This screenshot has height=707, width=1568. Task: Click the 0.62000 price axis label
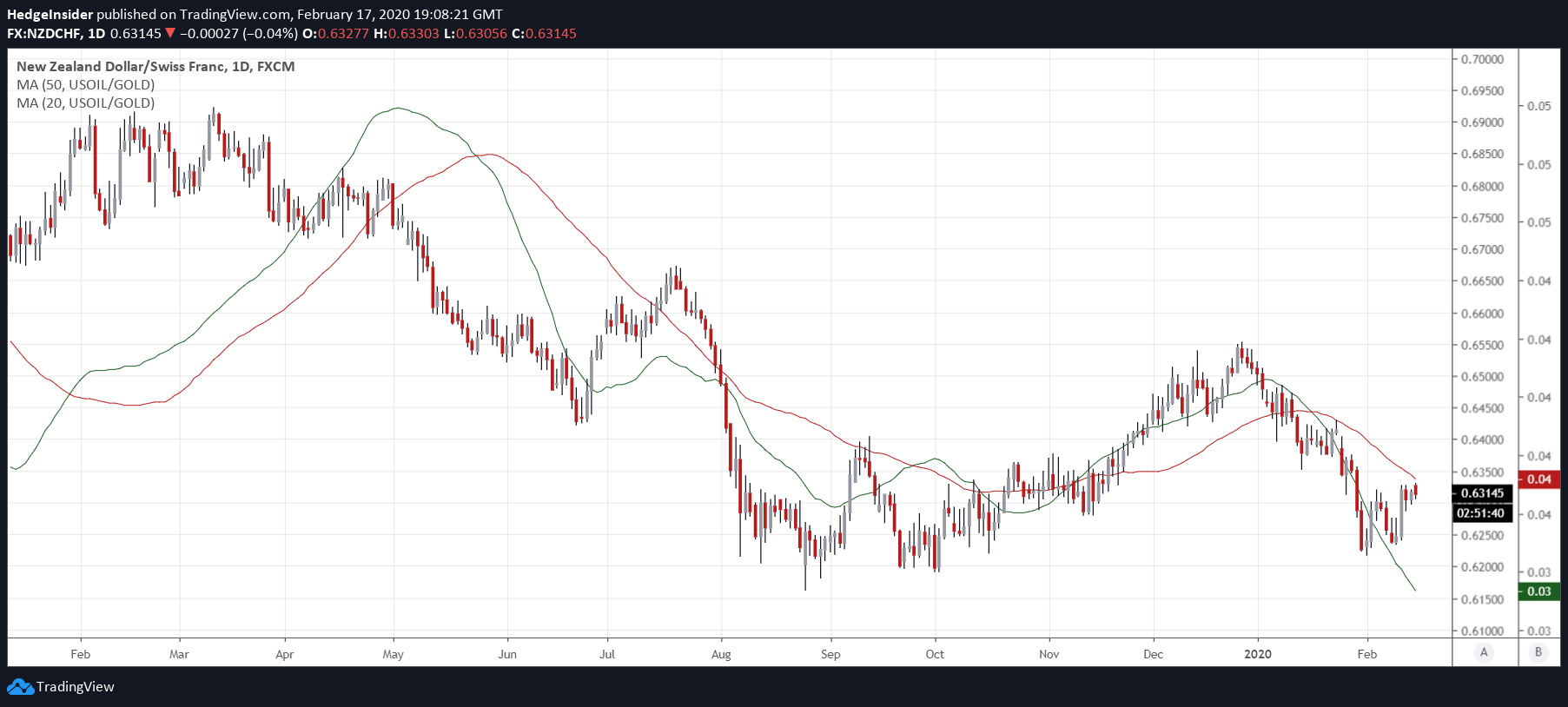[x=1482, y=567]
